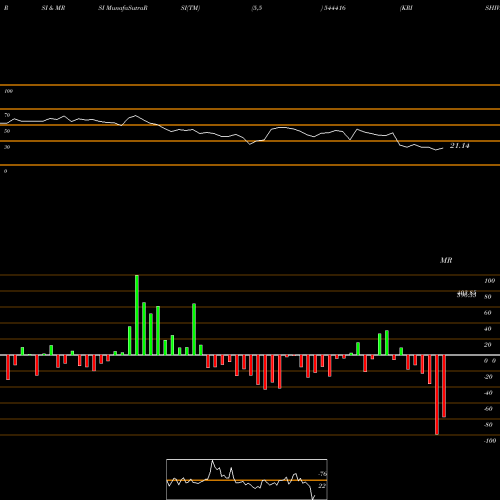Click the RSI value label 21.14
500x500 pixels.
click(460, 146)
